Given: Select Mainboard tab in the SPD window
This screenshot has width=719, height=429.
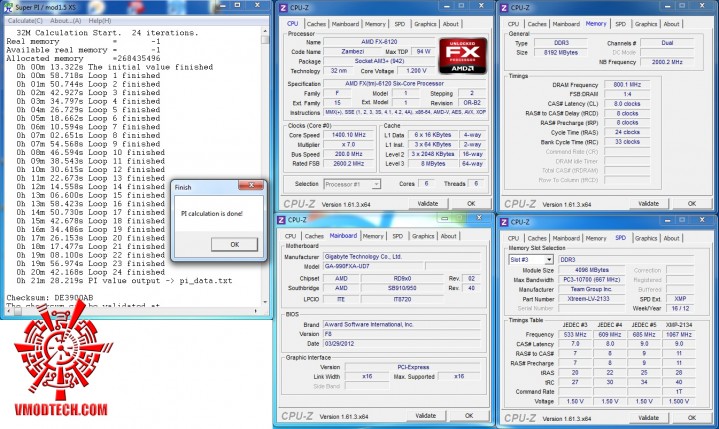Looking at the screenshot, I should coord(566,238).
